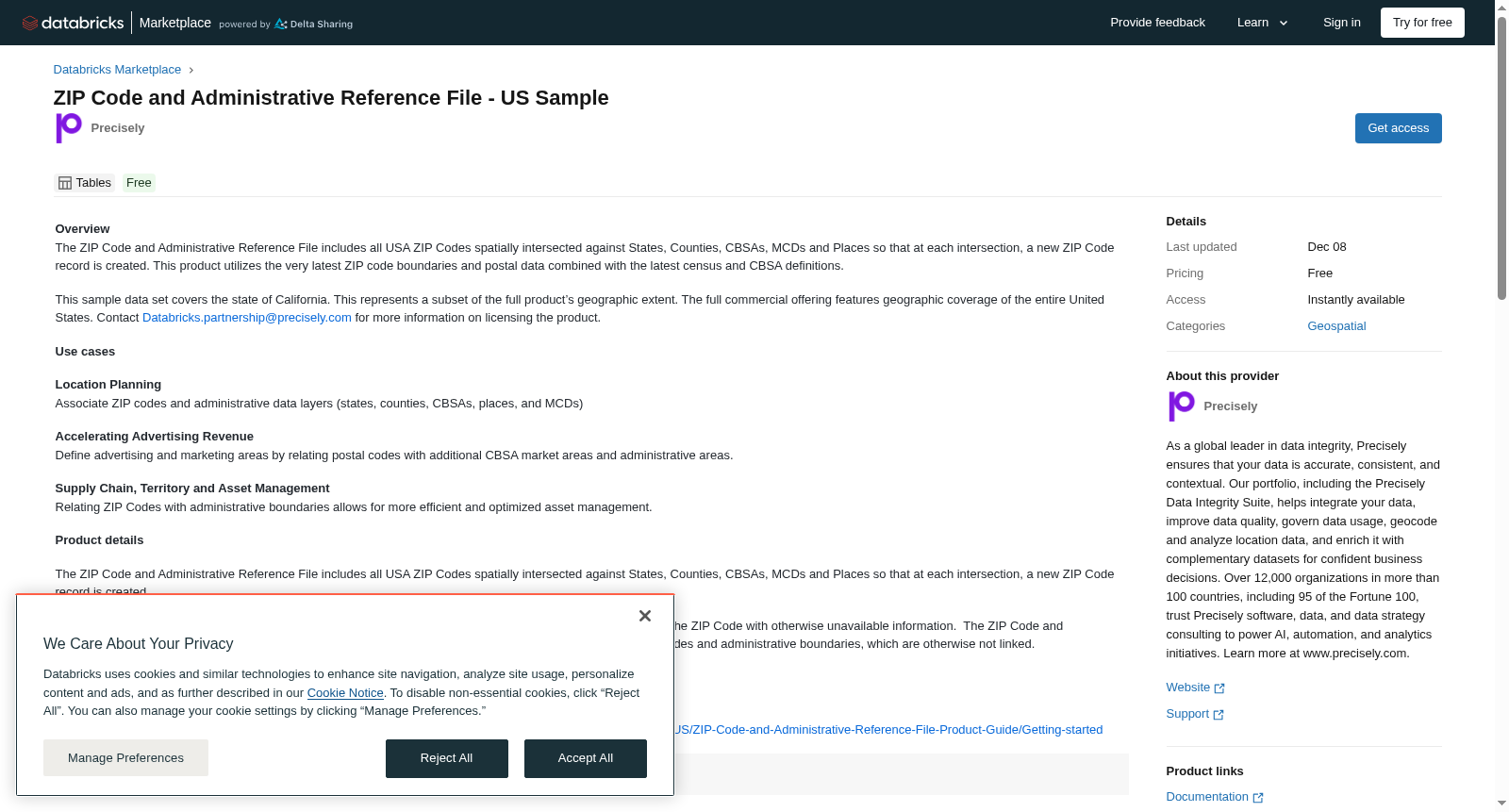Click the Accelerating Advertising Revenue heading
Screen dimensions: 1509x812
tap(155, 437)
